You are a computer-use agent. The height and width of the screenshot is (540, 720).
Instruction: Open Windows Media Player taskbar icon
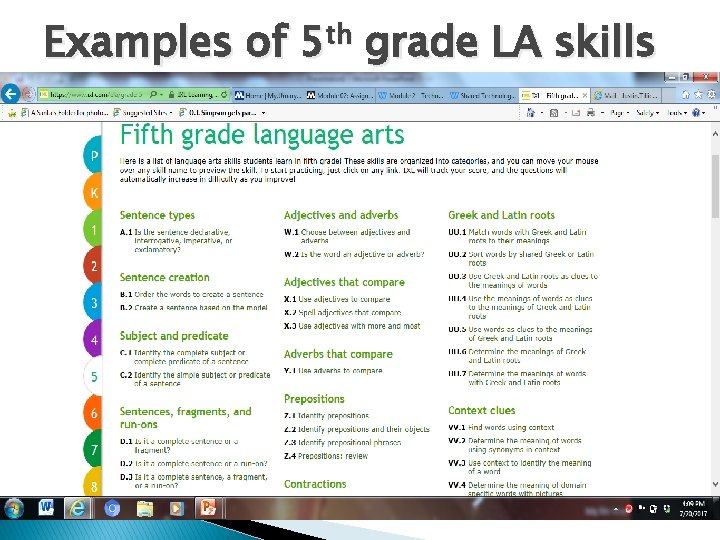click(176, 509)
